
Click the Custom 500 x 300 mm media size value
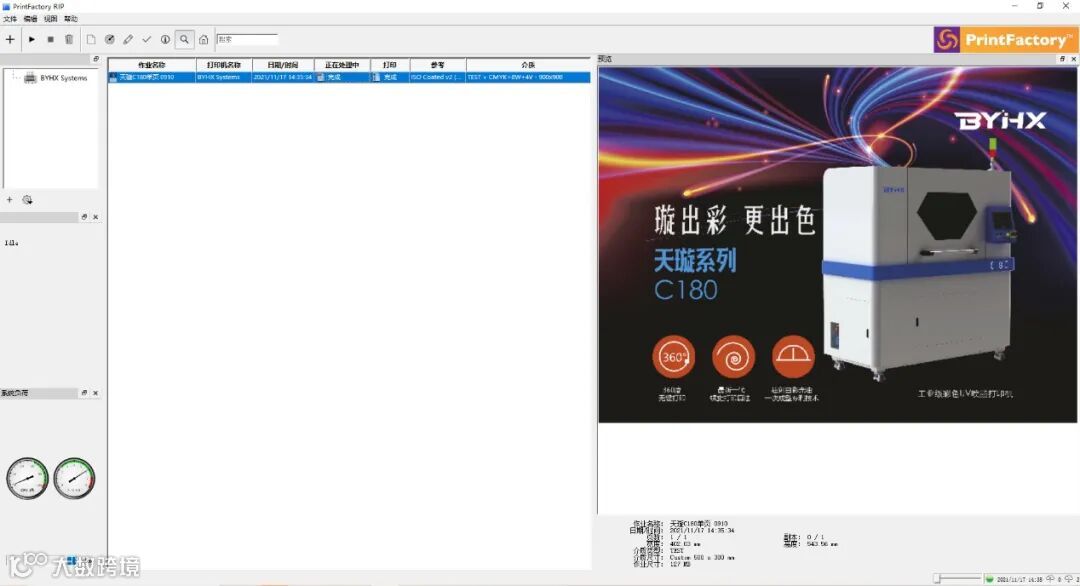click(702, 557)
